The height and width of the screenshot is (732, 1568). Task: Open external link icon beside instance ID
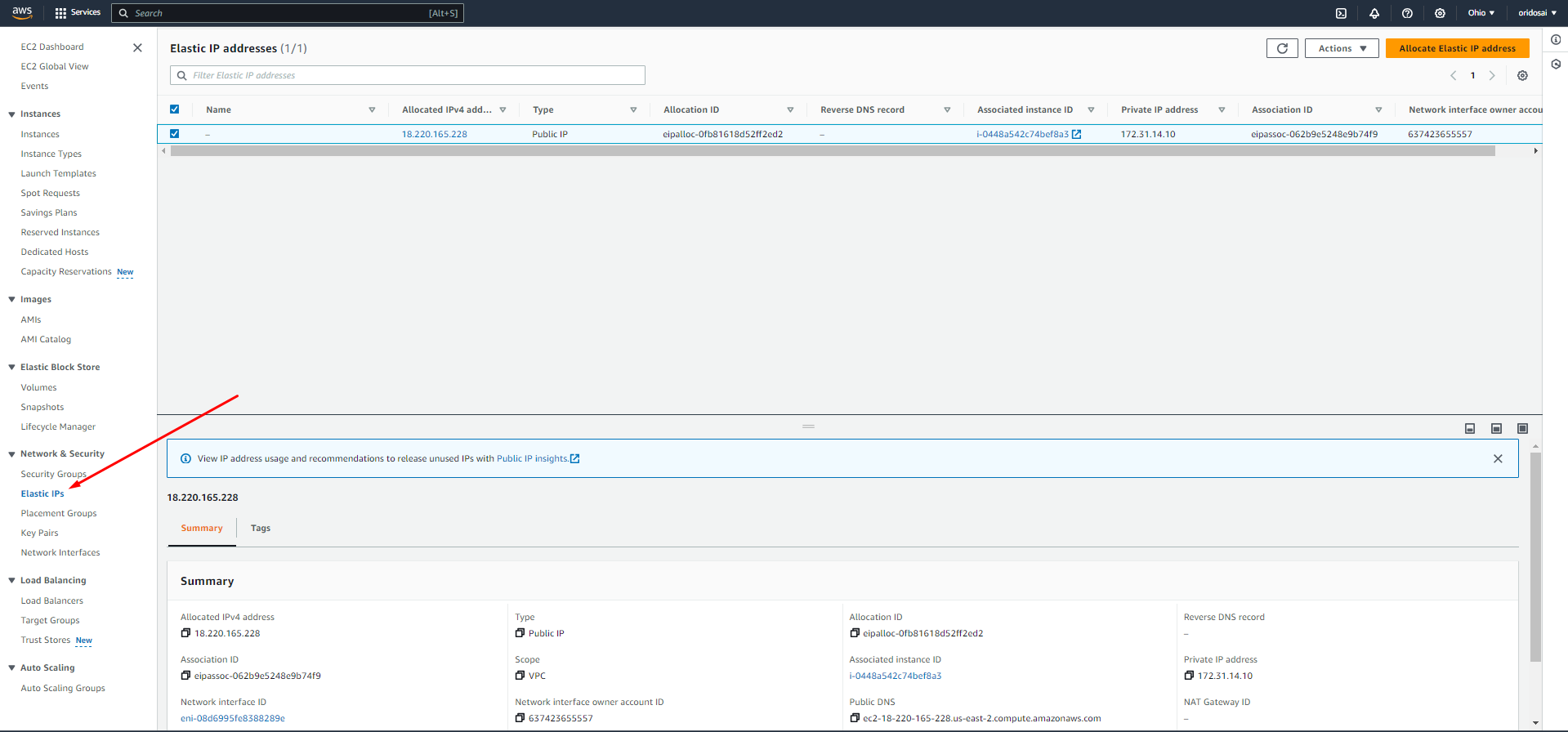tap(1077, 134)
